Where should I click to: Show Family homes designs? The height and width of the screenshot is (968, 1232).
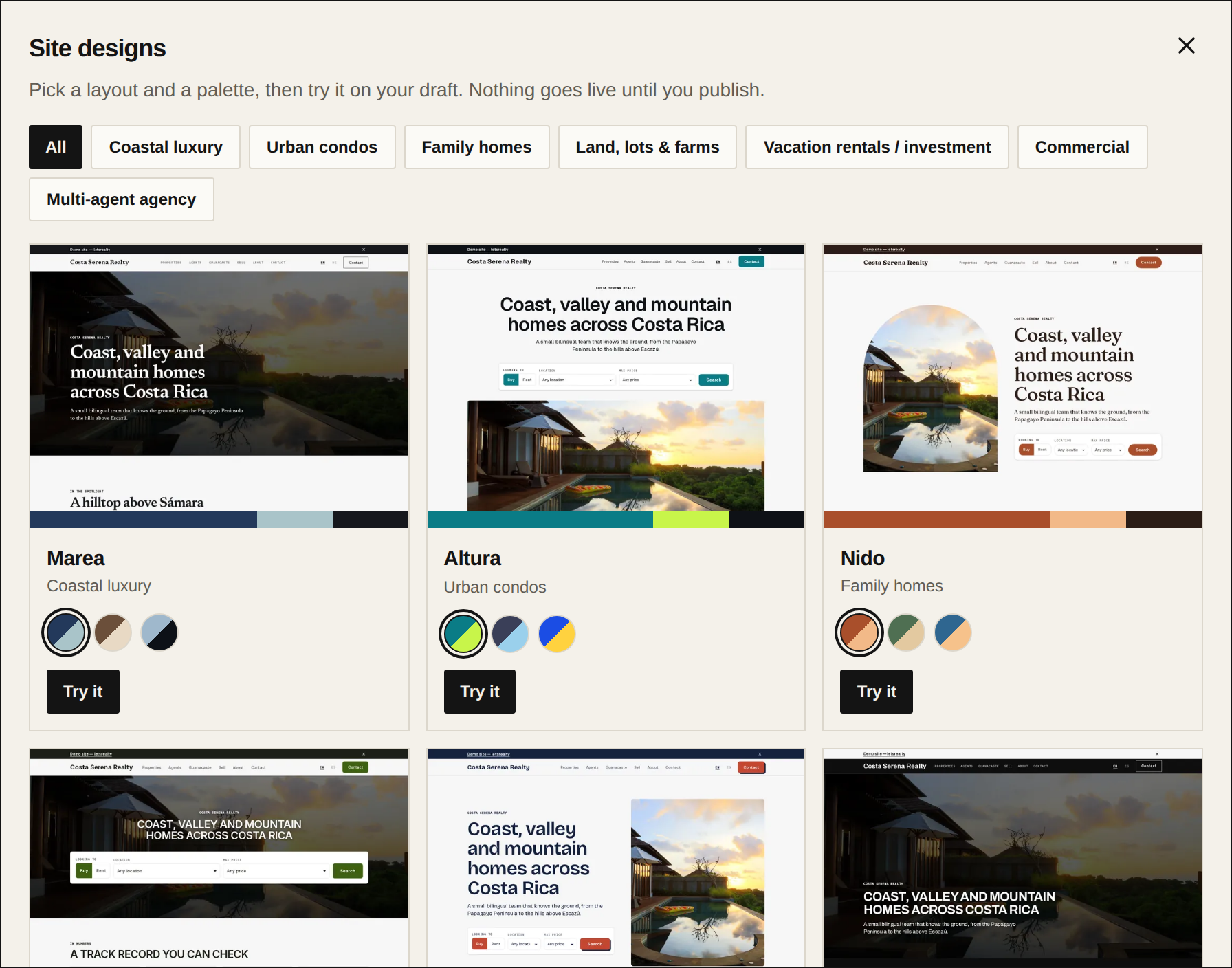coord(476,147)
